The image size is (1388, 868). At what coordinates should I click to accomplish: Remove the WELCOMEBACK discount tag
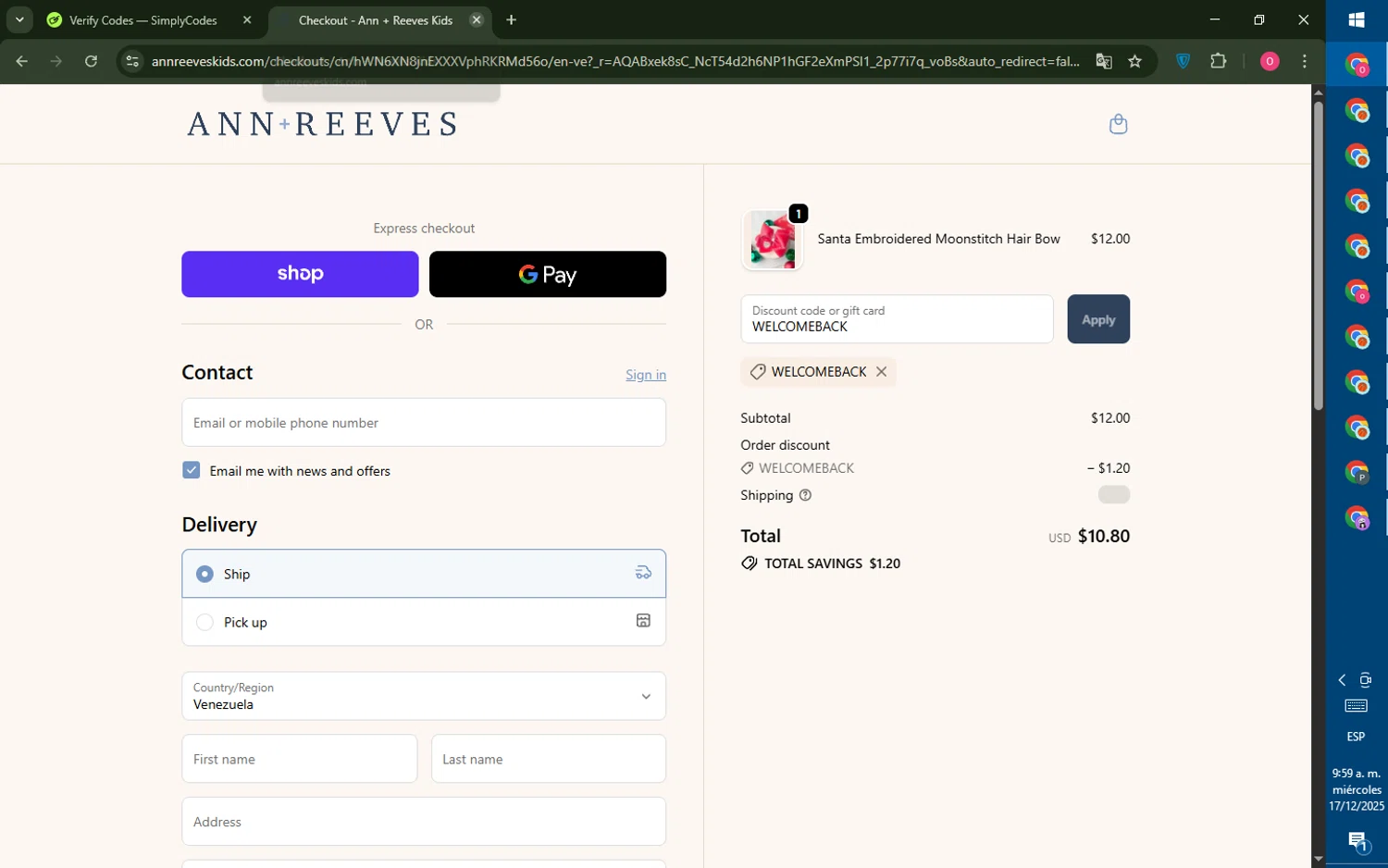point(881,372)
